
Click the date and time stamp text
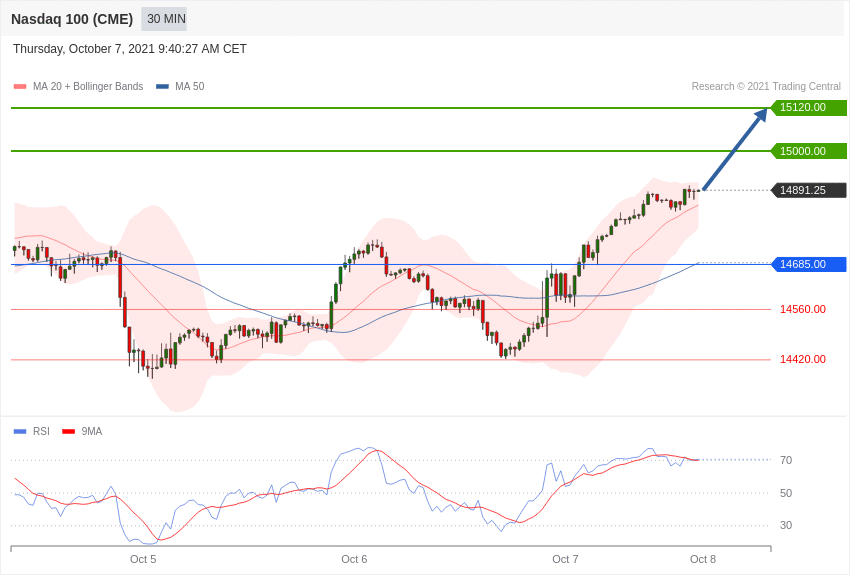click(130, 49)
